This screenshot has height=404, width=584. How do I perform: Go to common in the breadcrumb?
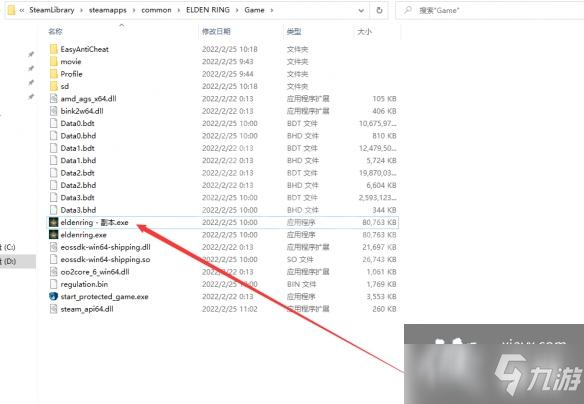(x=156, y=10)
